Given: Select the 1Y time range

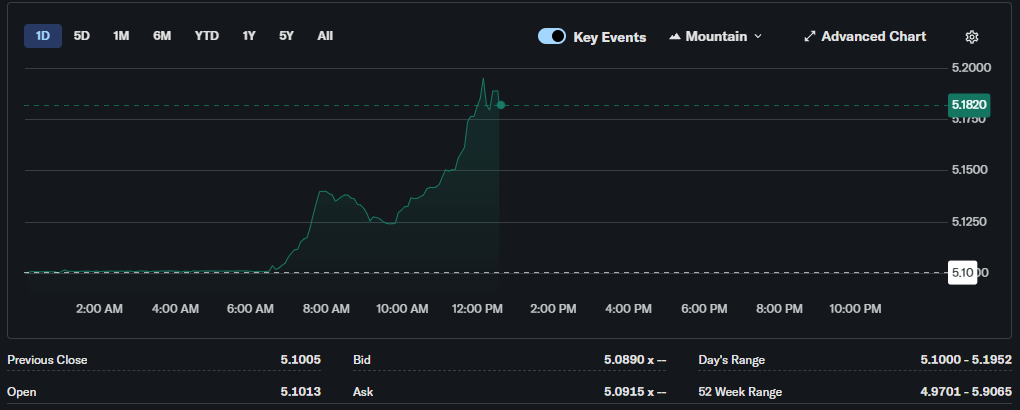Looking at the screenshot, I should pos(249,36).
